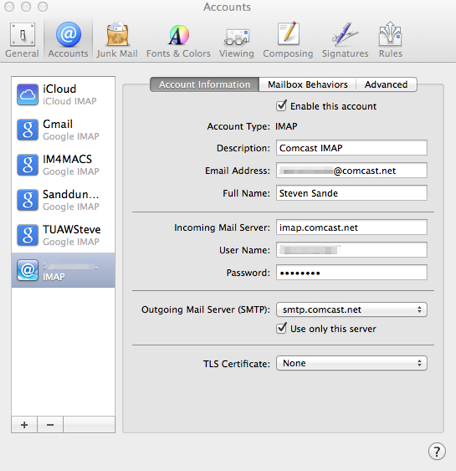Add a new account with plus button
This screenshot has height=471, width=456.
pos(24,425)
